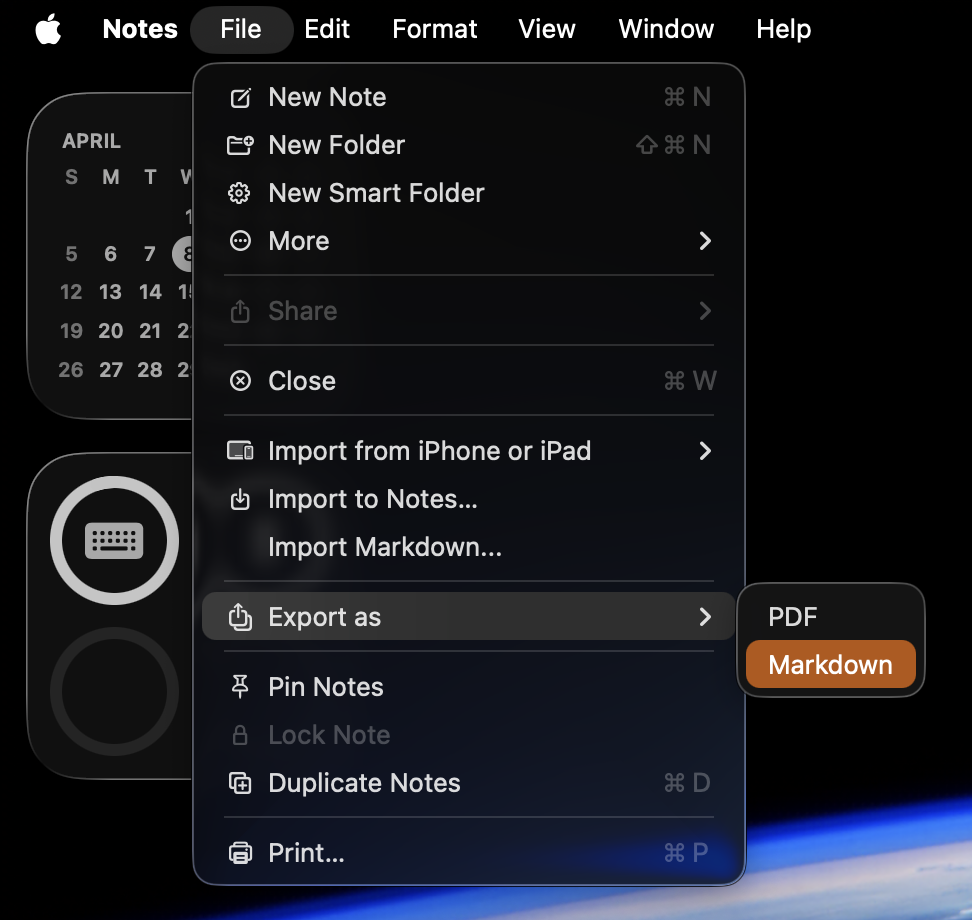Open the View menu
Image resolution: width=972 pixels, height=920 pixels.
click(x=547, y=30)
